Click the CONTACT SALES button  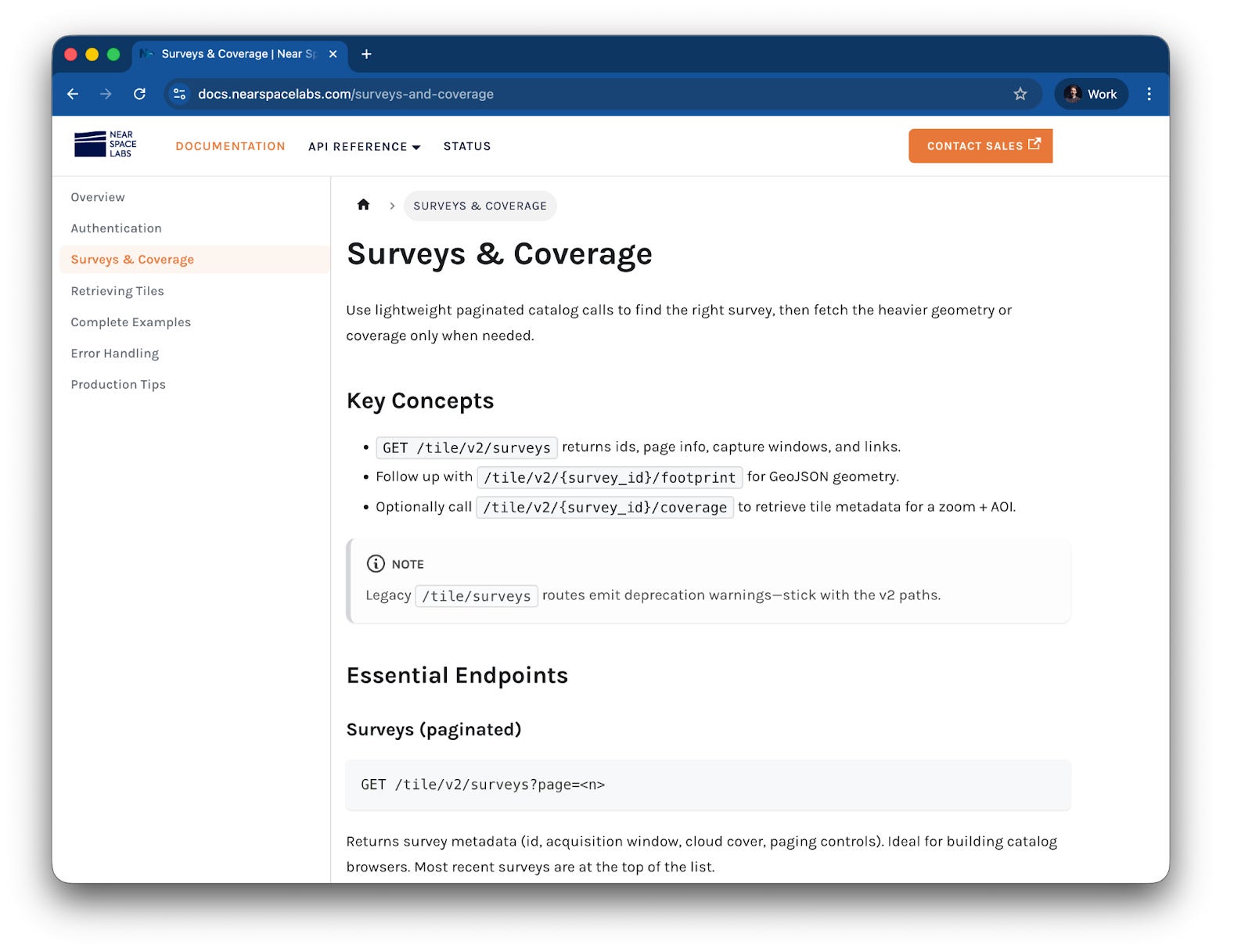point(980,145)
